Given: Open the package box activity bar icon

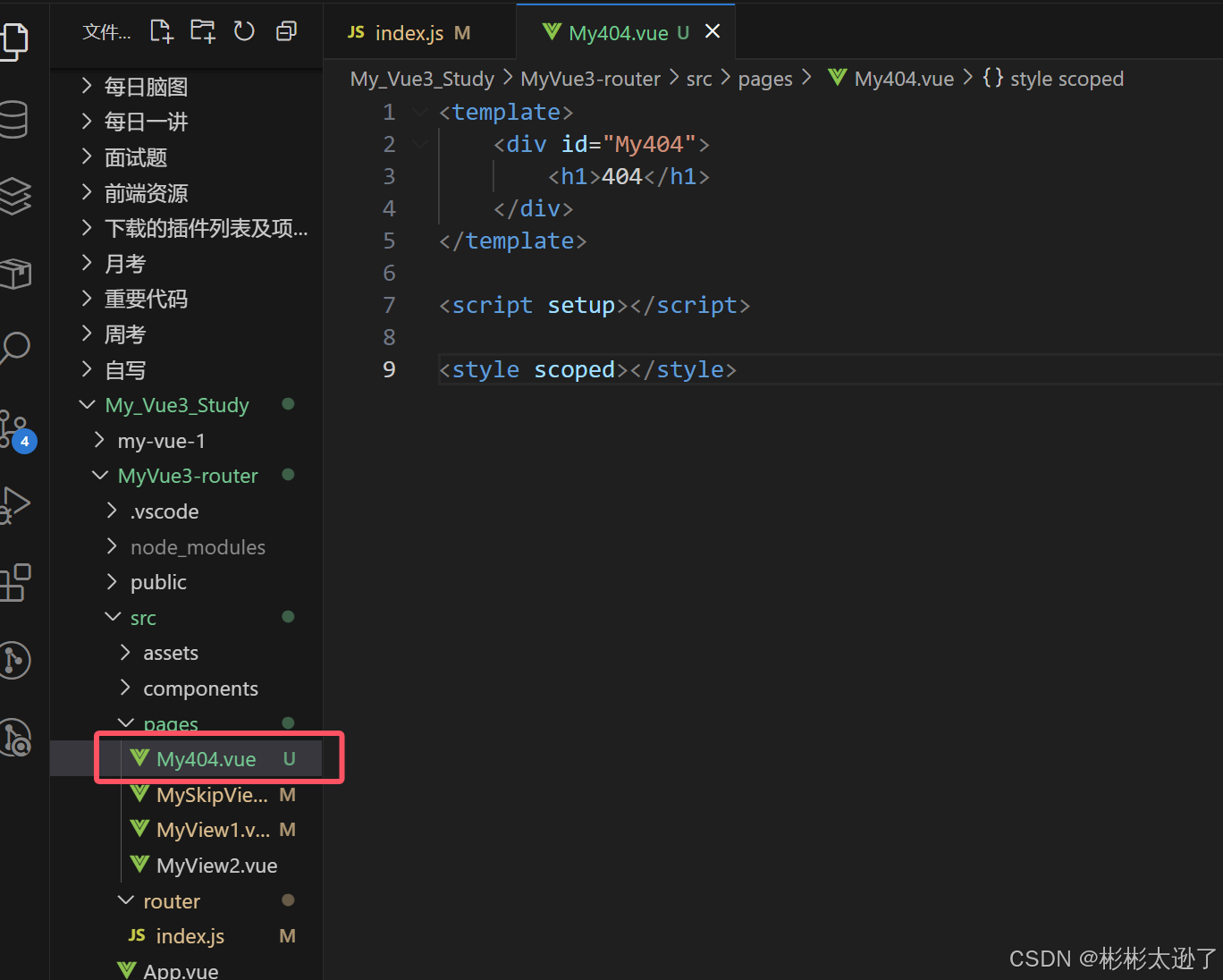Looking at the screenshot, I should click(13, 273).
